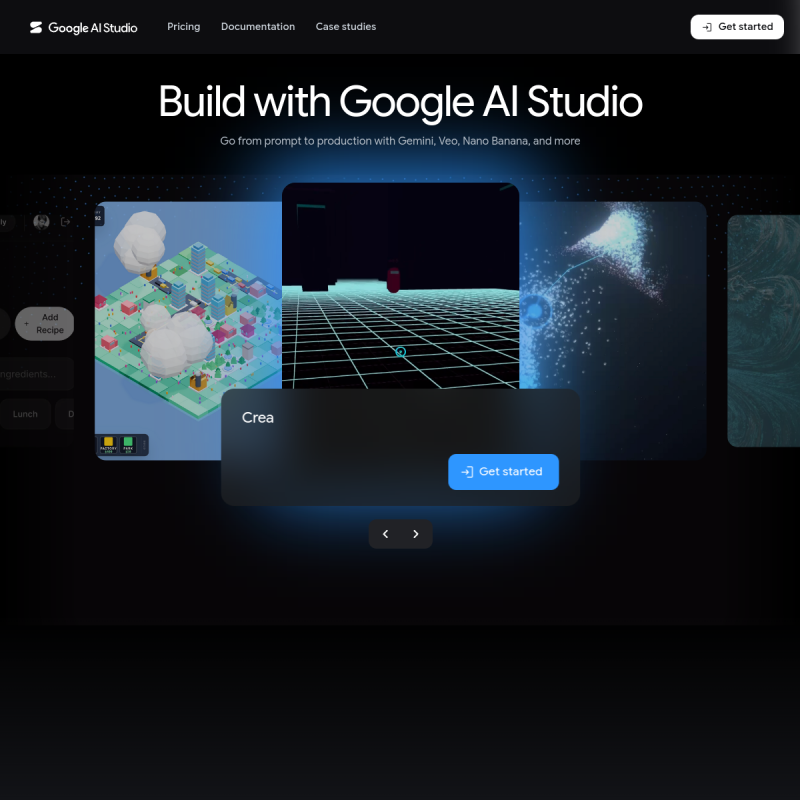Open the Documentation link

coord(258,27)
